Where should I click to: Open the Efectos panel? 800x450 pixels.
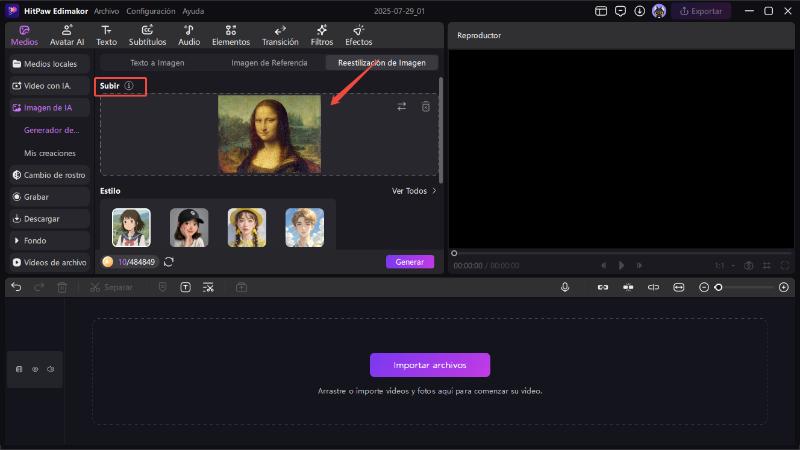(x=358, y=35)
